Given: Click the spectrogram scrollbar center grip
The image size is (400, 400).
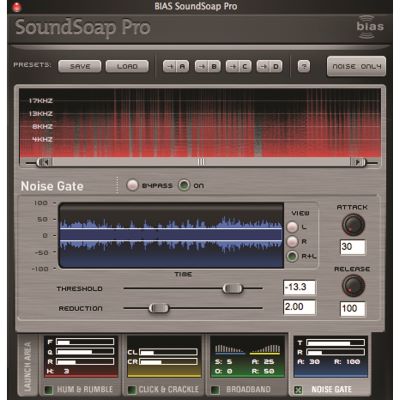Looking at the screenshot, I should 201,162.
